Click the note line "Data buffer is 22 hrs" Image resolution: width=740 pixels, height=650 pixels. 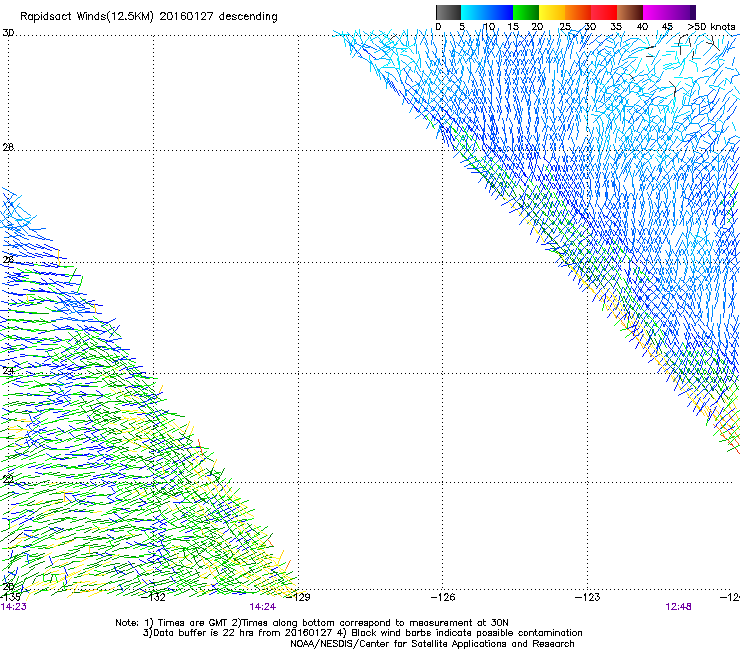(x=362, y=633)
